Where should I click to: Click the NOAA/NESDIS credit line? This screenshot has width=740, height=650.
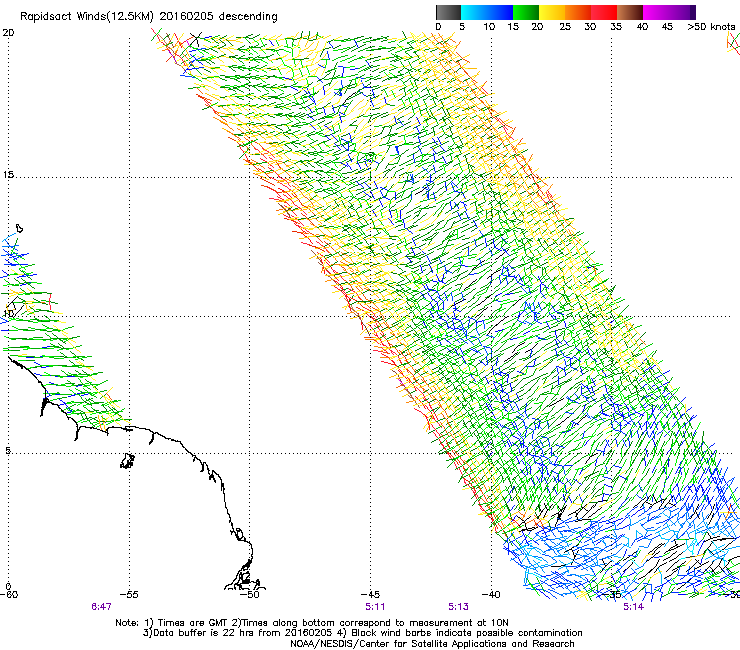coord(432,644)
